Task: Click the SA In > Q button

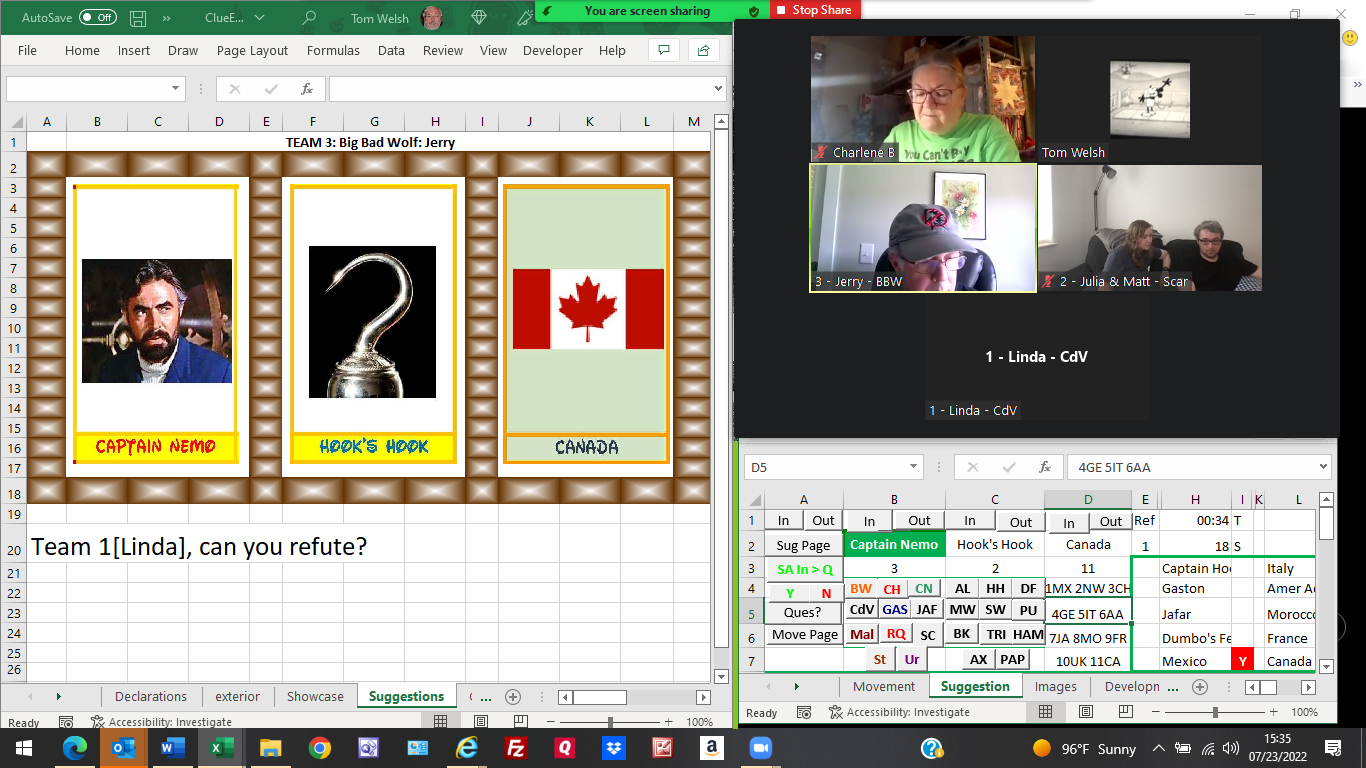Action: (804, 569)
